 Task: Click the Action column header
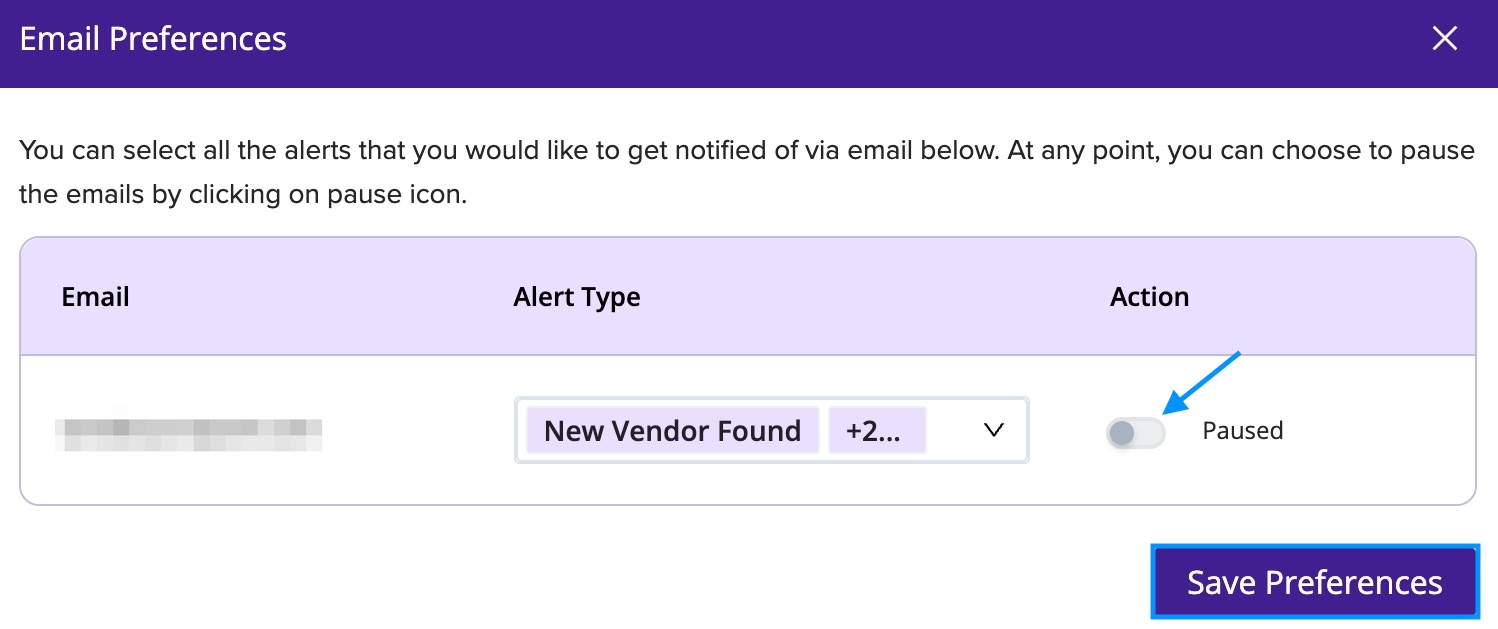[x=1149, y=296]
